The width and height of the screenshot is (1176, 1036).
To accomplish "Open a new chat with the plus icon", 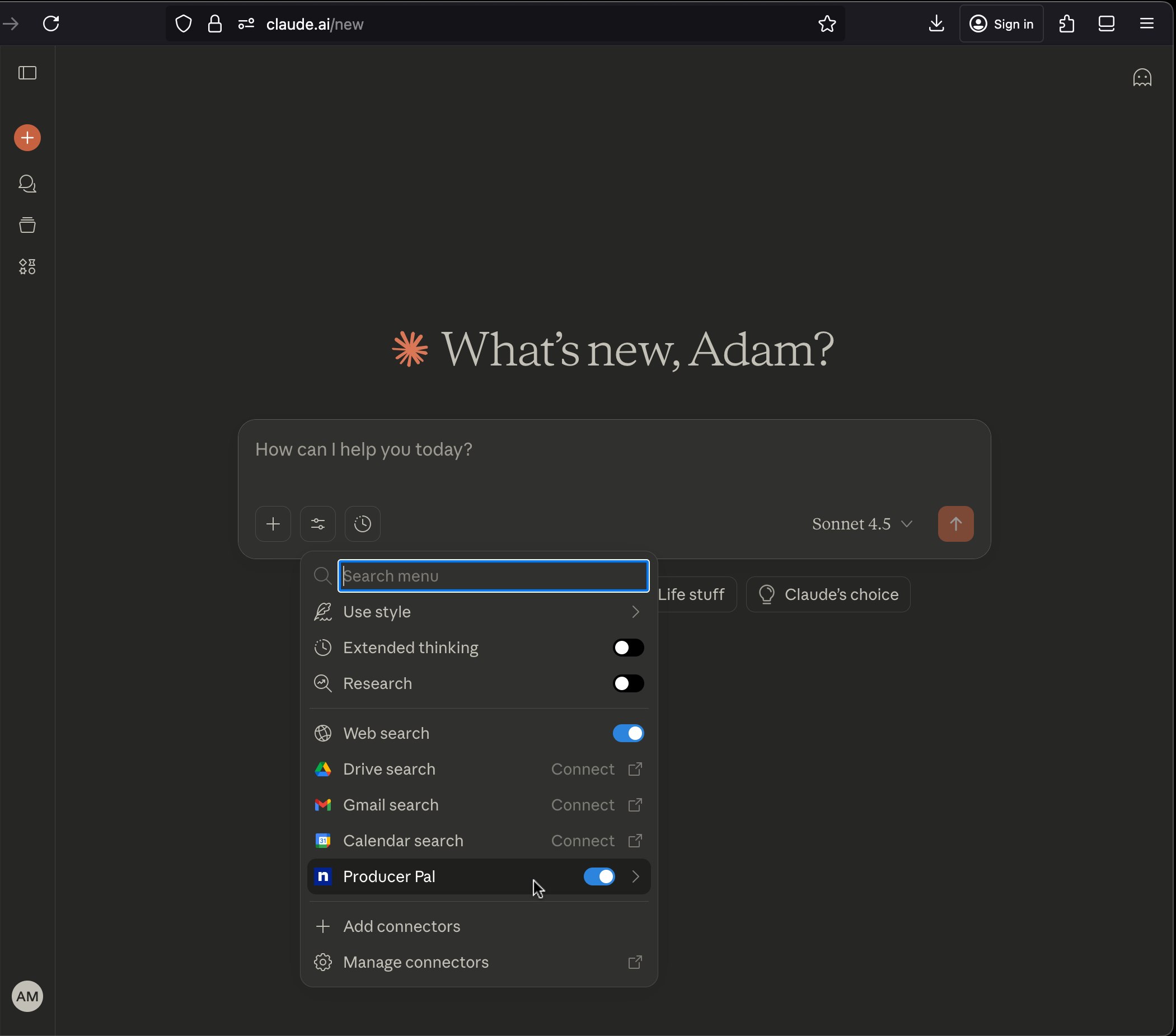I will pyautogui.click(x=27, y=138).
